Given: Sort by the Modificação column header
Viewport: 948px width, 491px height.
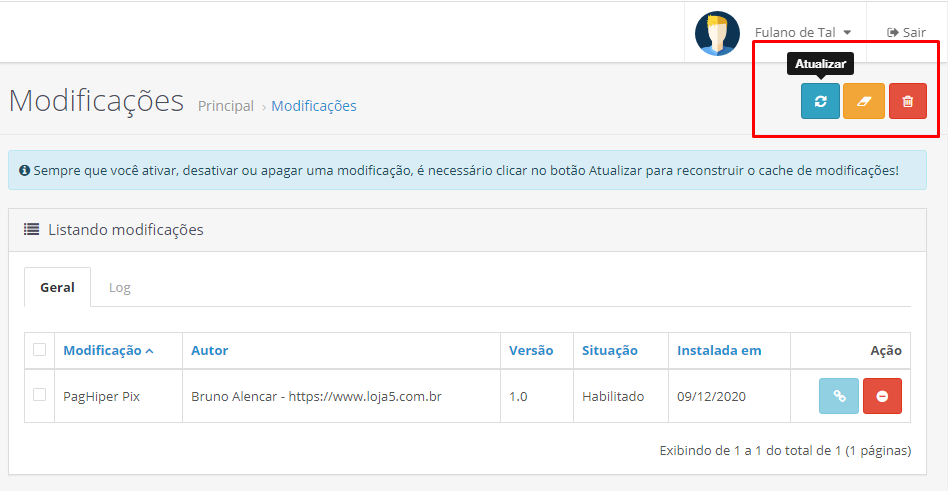Looking at the screenshot, I should pyautogui.click(x=108, y=351).
